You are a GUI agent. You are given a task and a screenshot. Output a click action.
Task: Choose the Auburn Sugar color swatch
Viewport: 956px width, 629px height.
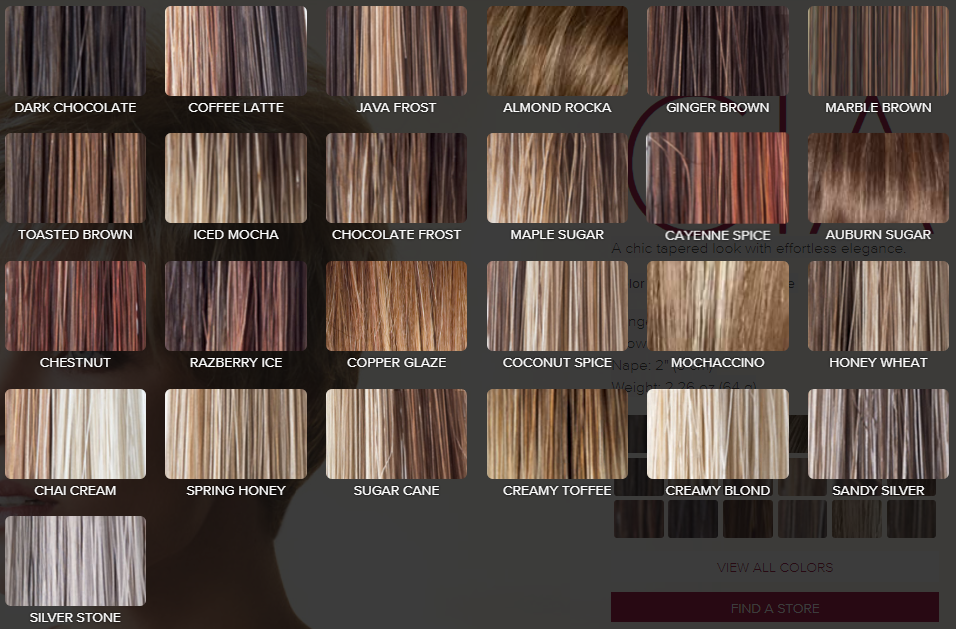click(878, 178)
